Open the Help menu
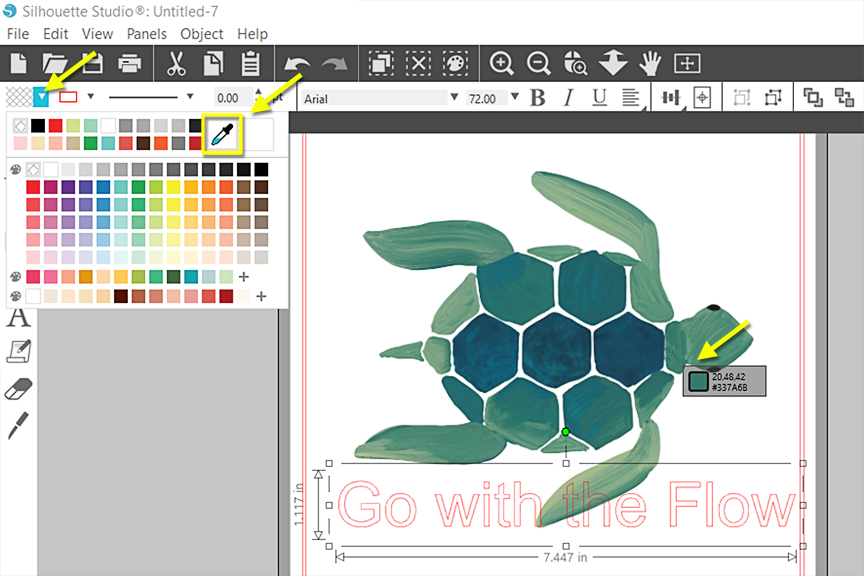 [252, 34]
